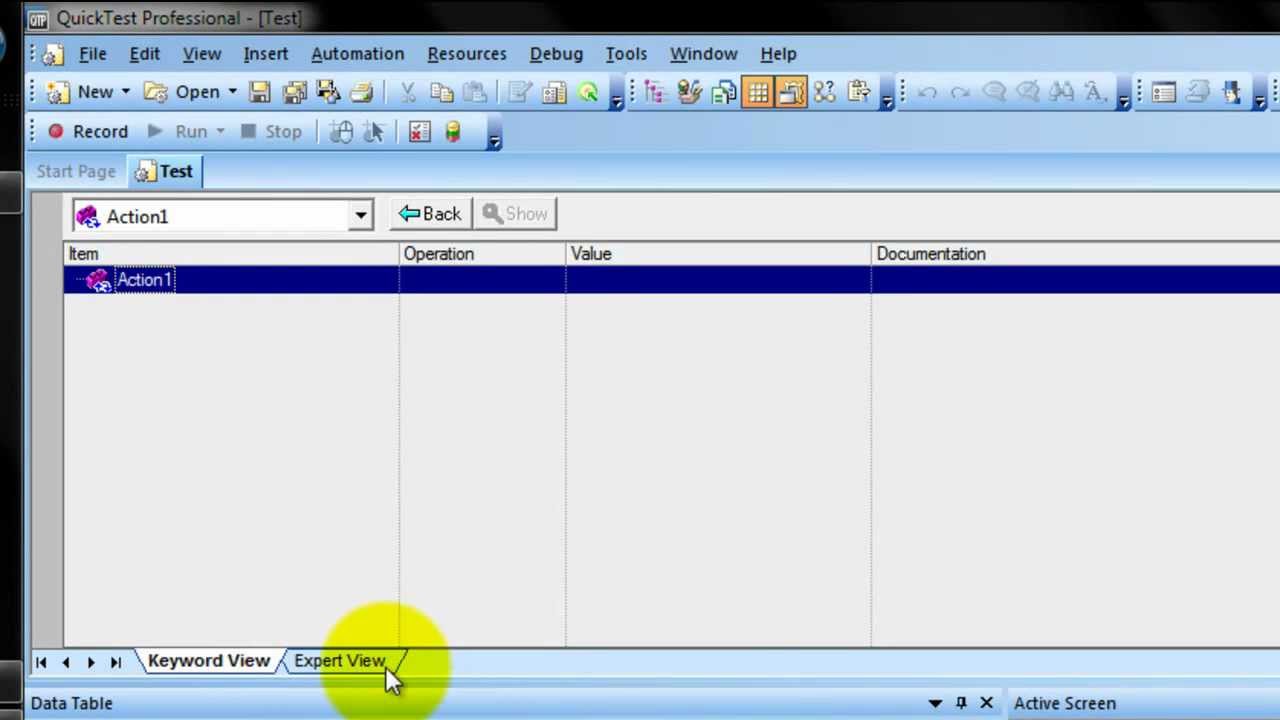The width and height of the screenshot is (1280, 720).
Task: Click the green Object Spy icon
Action: point(588,92)
